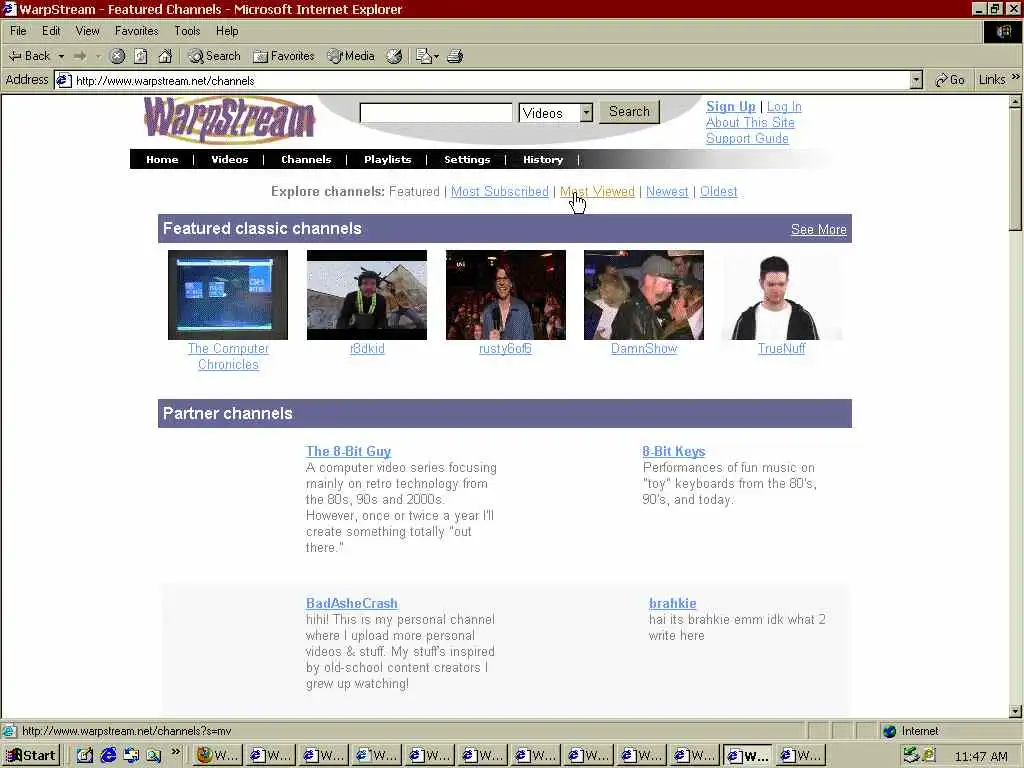Click the Mail toolbar icon

click(x=423, y=56)
